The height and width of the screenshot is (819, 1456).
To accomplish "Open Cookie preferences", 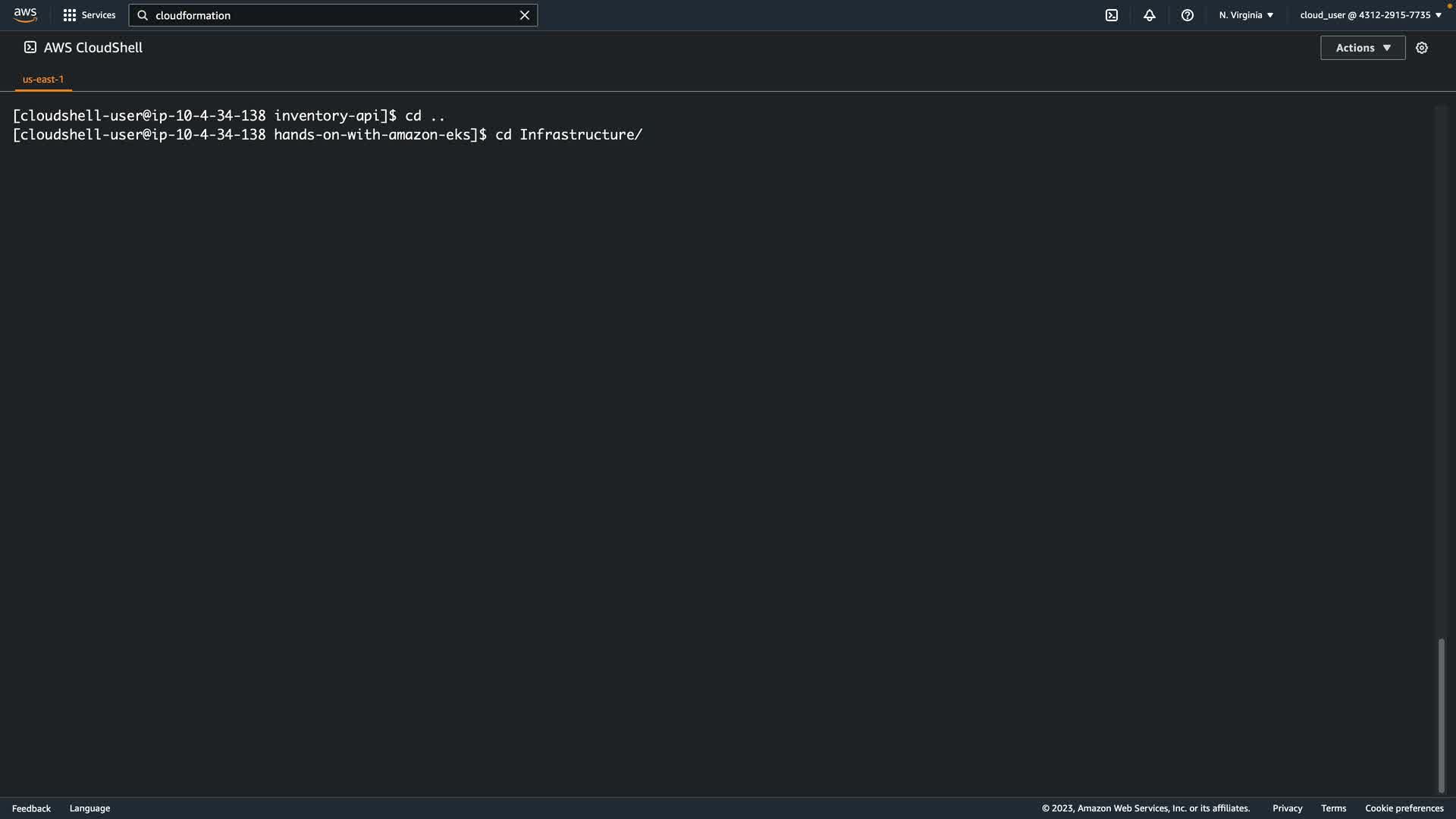I will pos(1404,808).
